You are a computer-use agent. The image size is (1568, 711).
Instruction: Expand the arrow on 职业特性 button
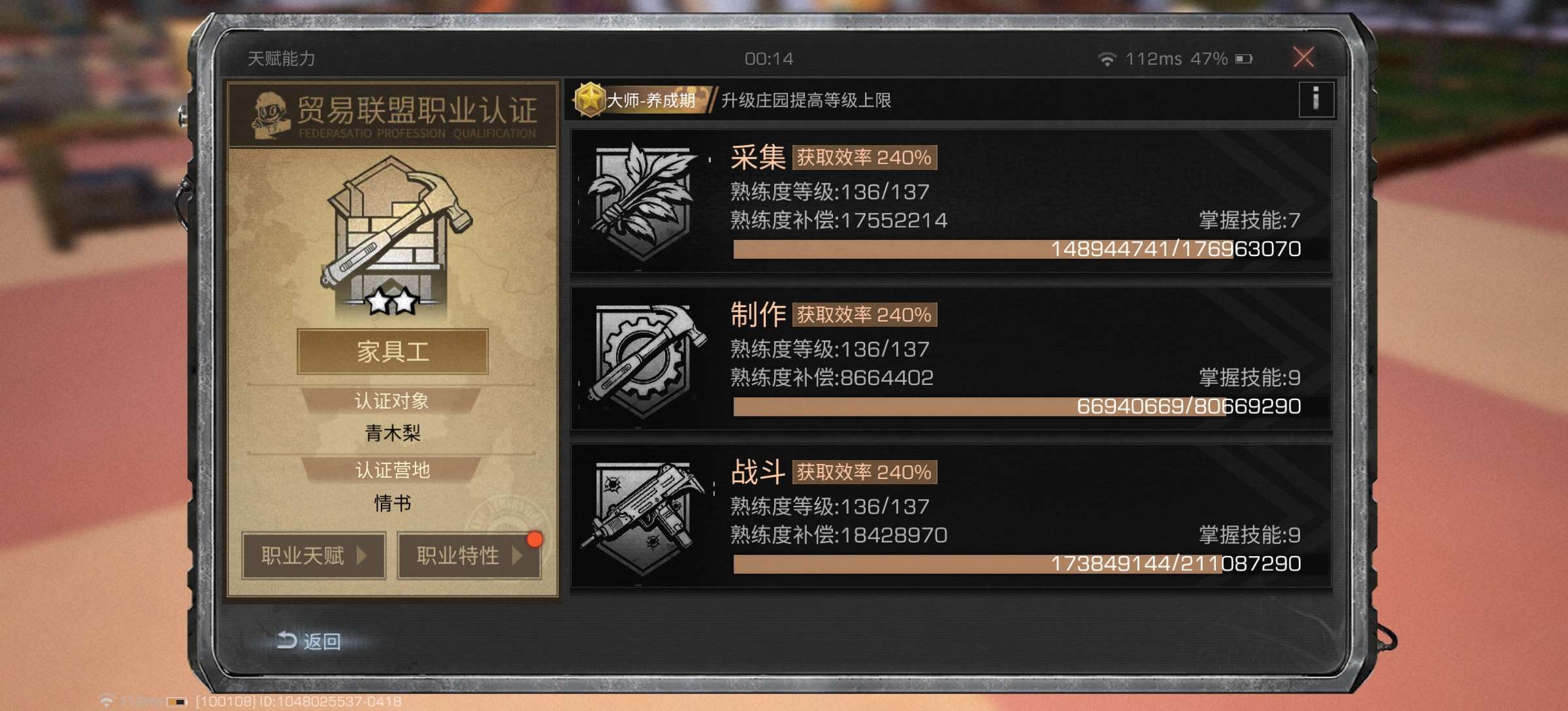point(517,555)
